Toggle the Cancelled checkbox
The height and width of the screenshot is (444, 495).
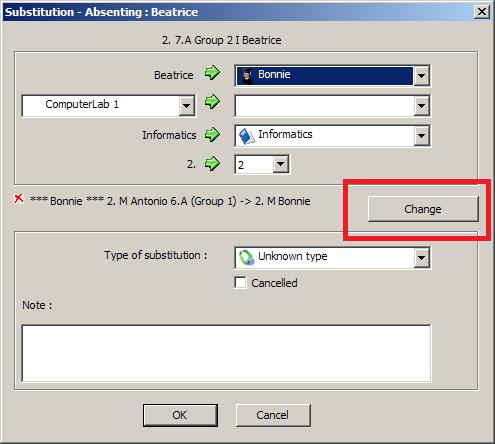pos(240,282)
